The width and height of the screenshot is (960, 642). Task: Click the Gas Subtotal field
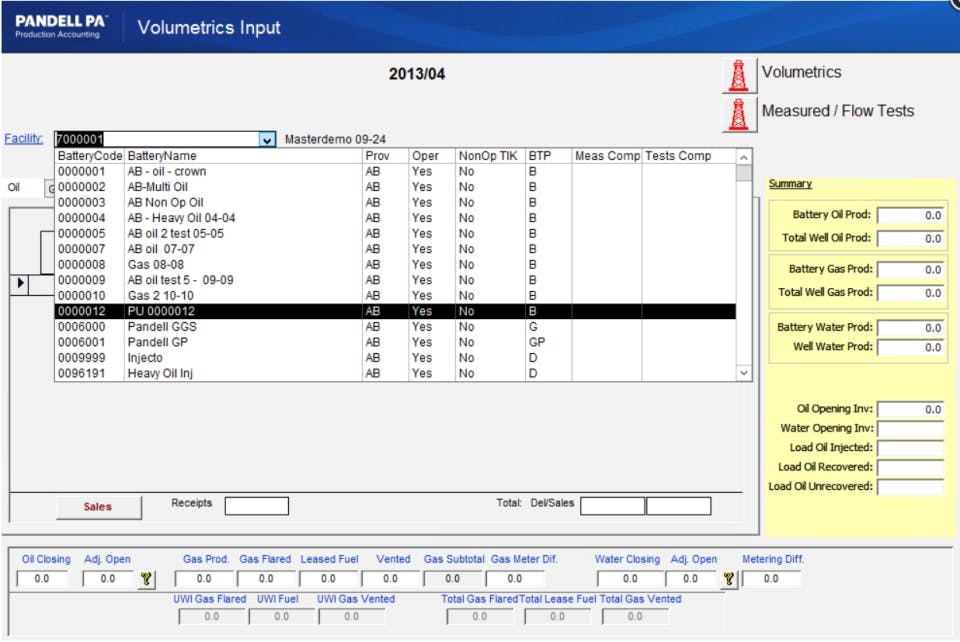pos(453,579)
